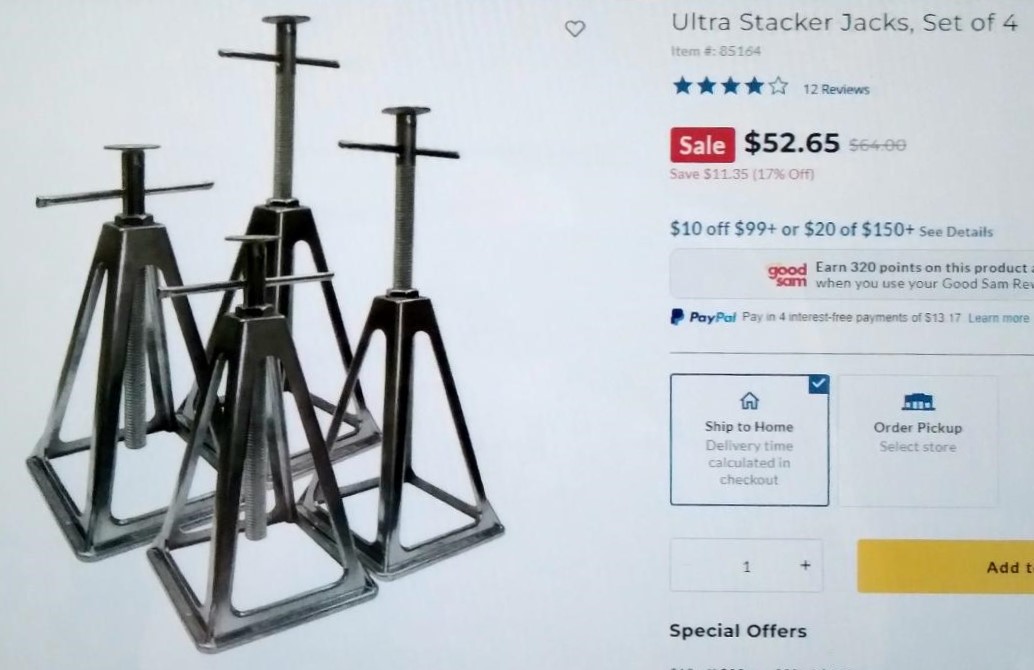
Task: Click the house icon in Ship to Home
Action: [x=749, y=400]
